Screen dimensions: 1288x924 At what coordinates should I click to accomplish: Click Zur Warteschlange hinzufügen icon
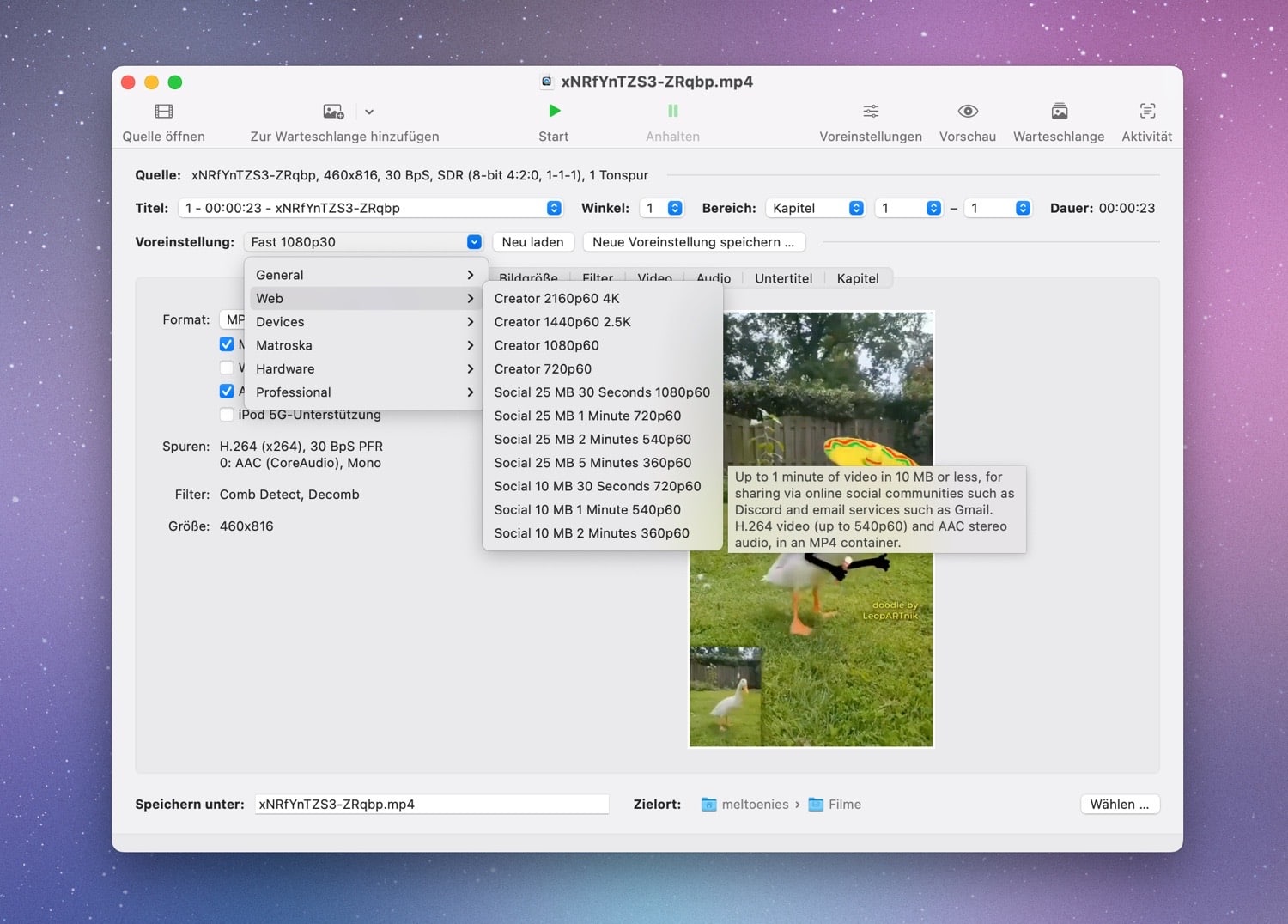[333, 112]
